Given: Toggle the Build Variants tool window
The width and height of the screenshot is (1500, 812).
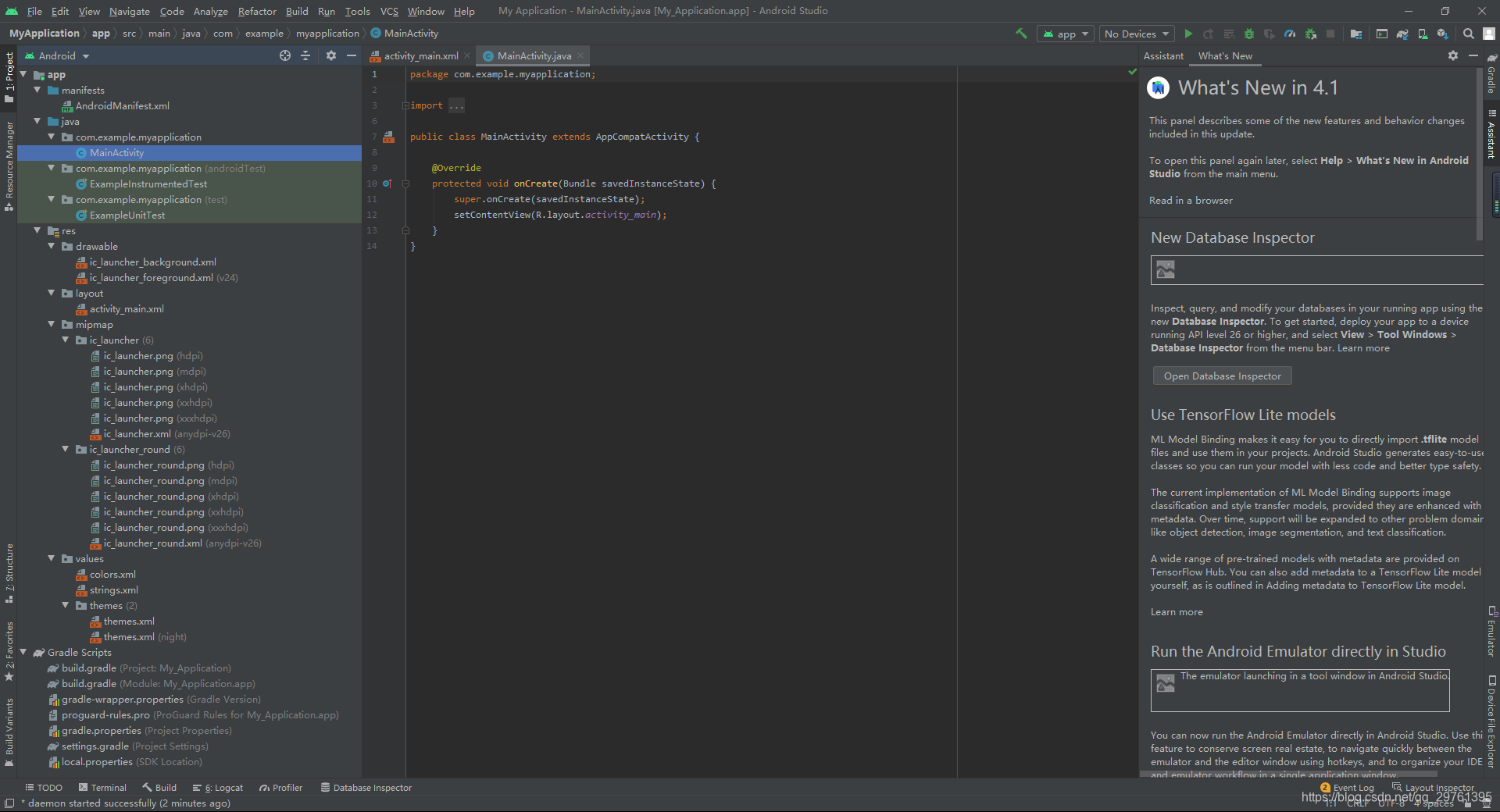Looking at the screenshot, I should point(9,733).
